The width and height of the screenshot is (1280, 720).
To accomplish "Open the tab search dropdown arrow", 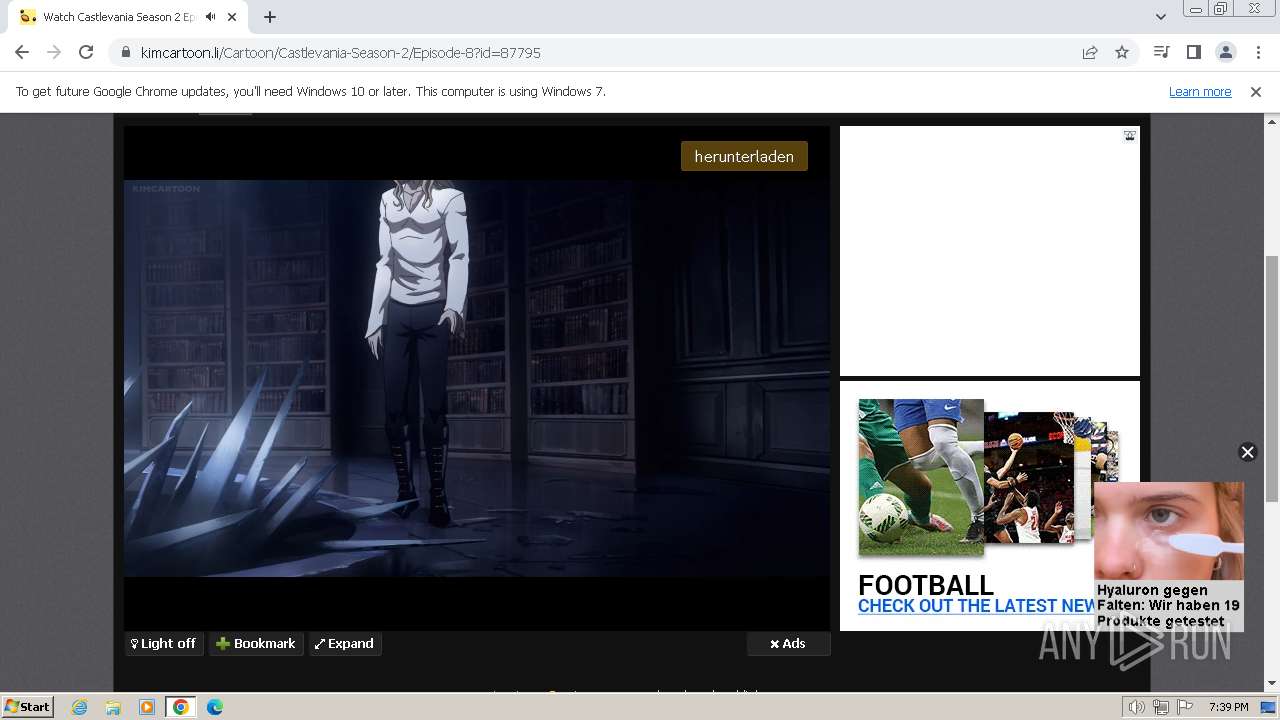I will [x=1160, y=17].
